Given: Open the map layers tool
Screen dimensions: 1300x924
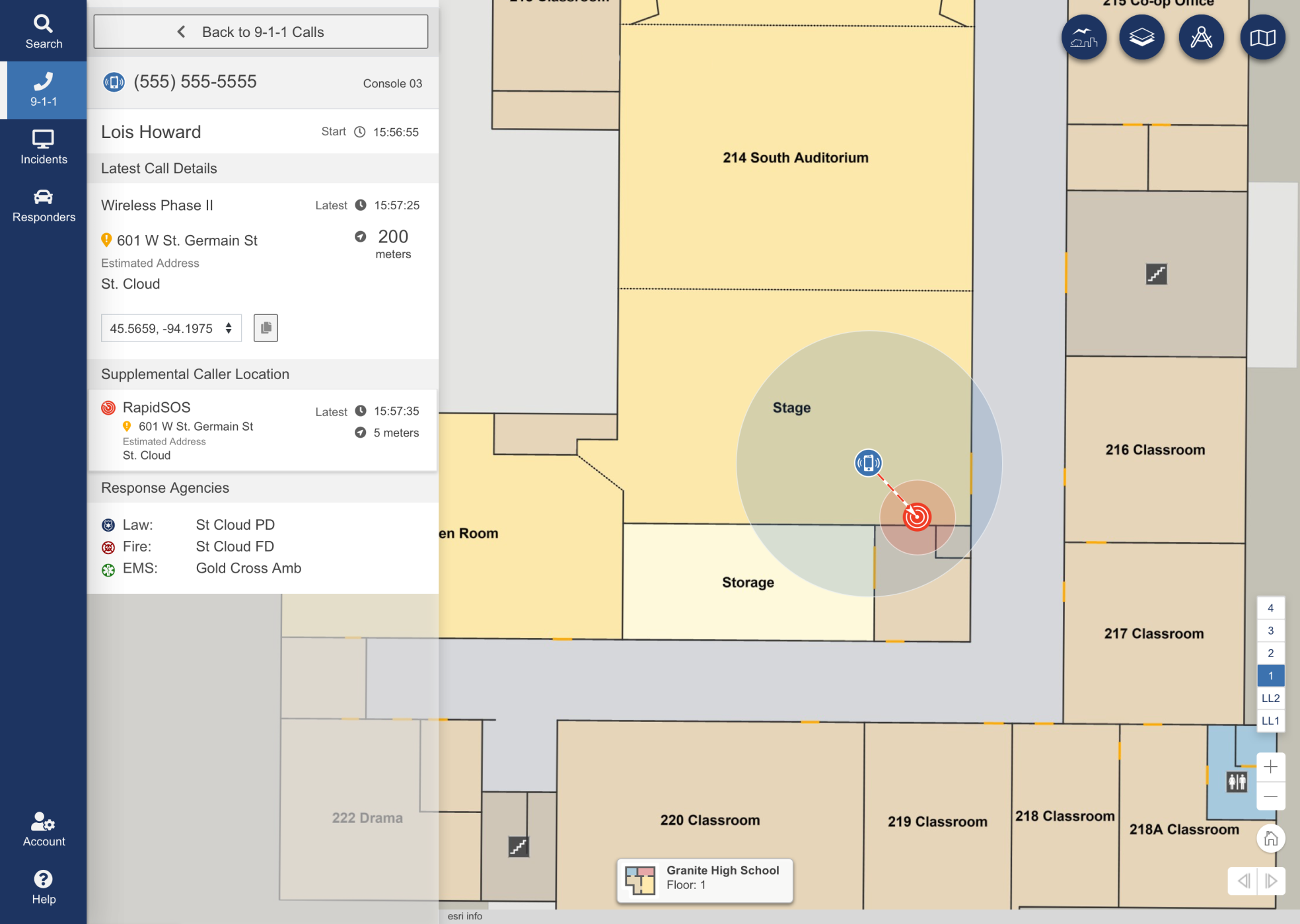Looking at the screenshot, I should click(1141, 38).
